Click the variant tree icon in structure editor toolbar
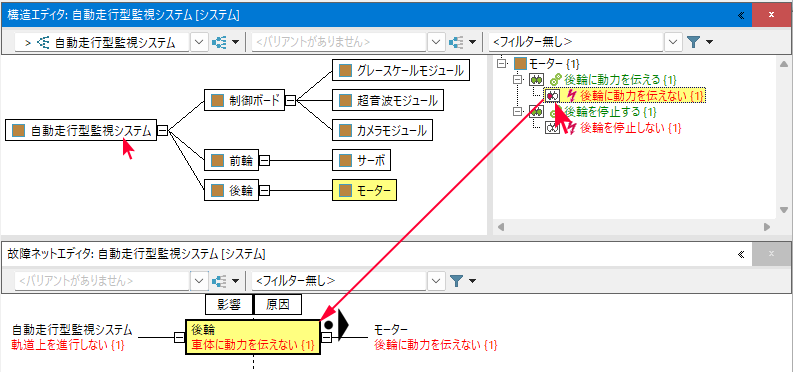 tap(457, 42)
